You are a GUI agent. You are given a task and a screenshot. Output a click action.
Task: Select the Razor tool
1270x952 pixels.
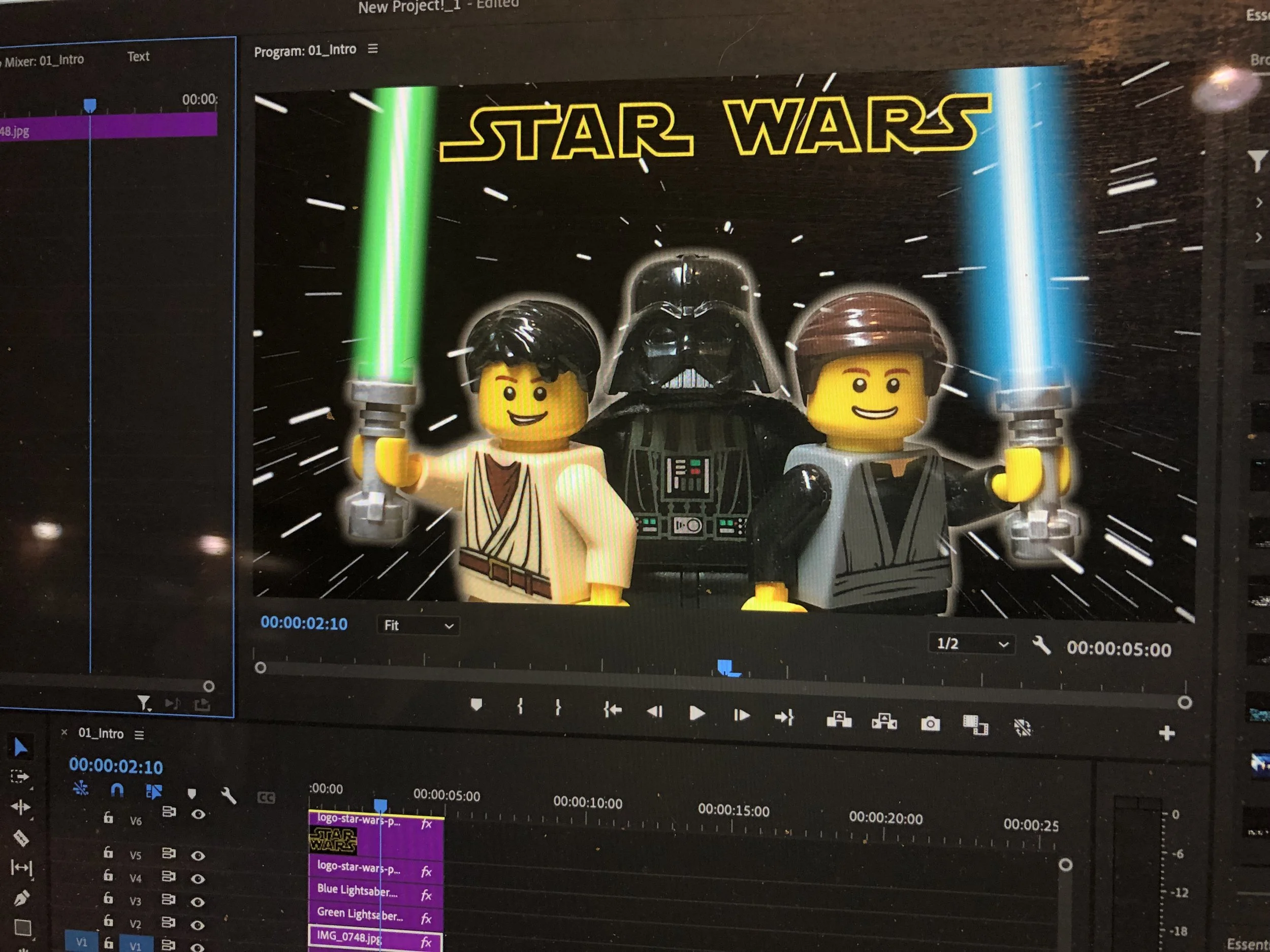coord(21,838)
